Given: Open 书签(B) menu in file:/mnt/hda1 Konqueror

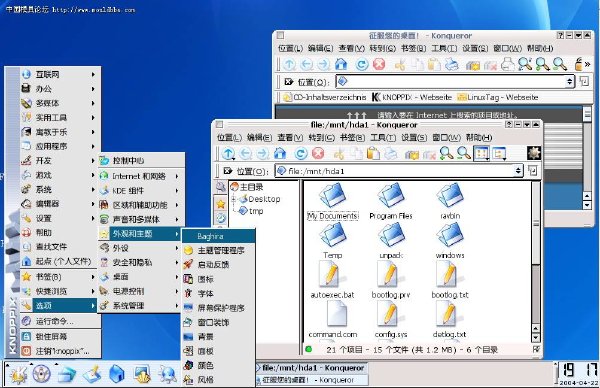Looking at the screenshot, I should [352, 137].
